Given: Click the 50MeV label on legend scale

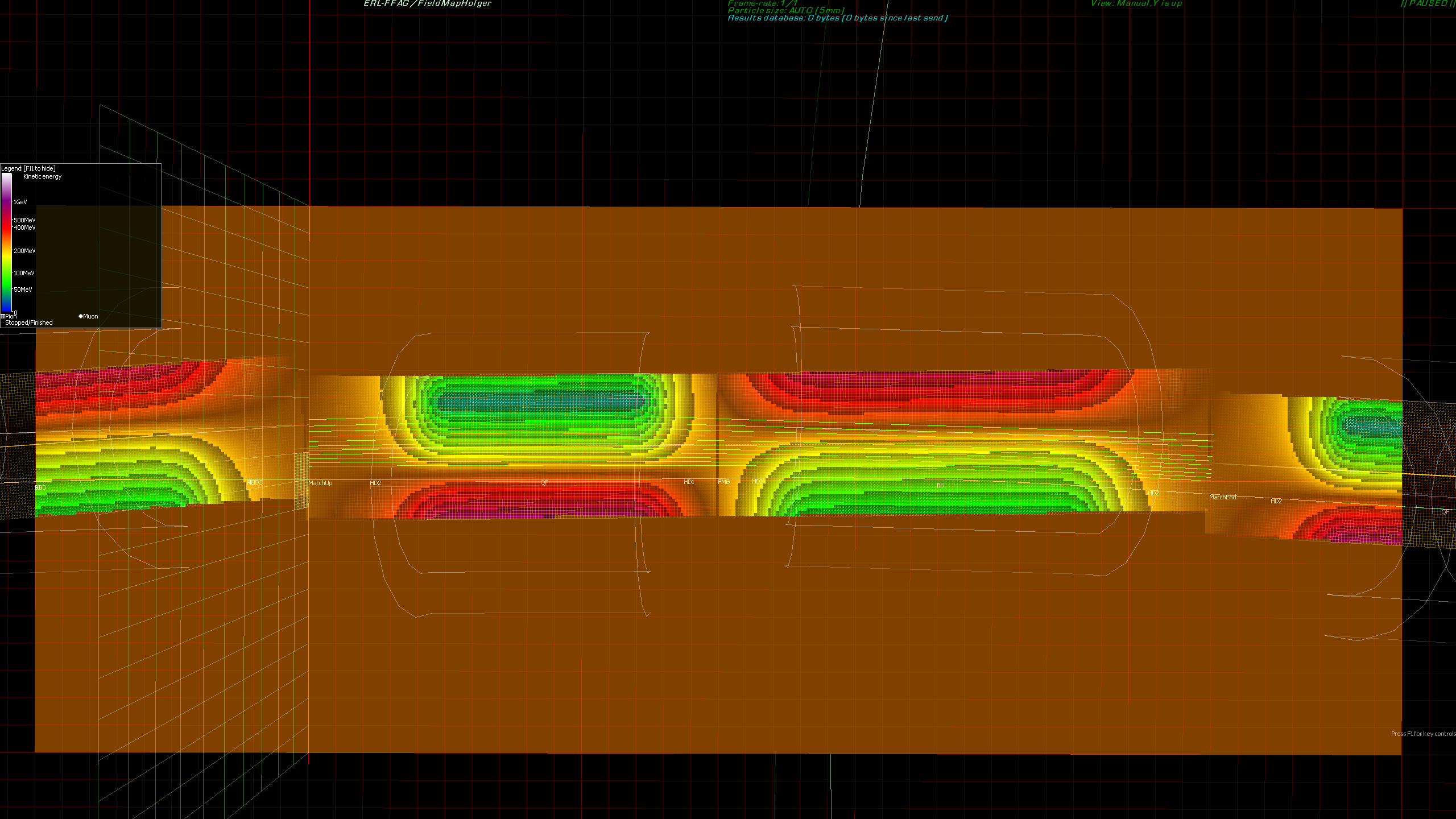Looking at the screenshot, I should click(23, 289).
